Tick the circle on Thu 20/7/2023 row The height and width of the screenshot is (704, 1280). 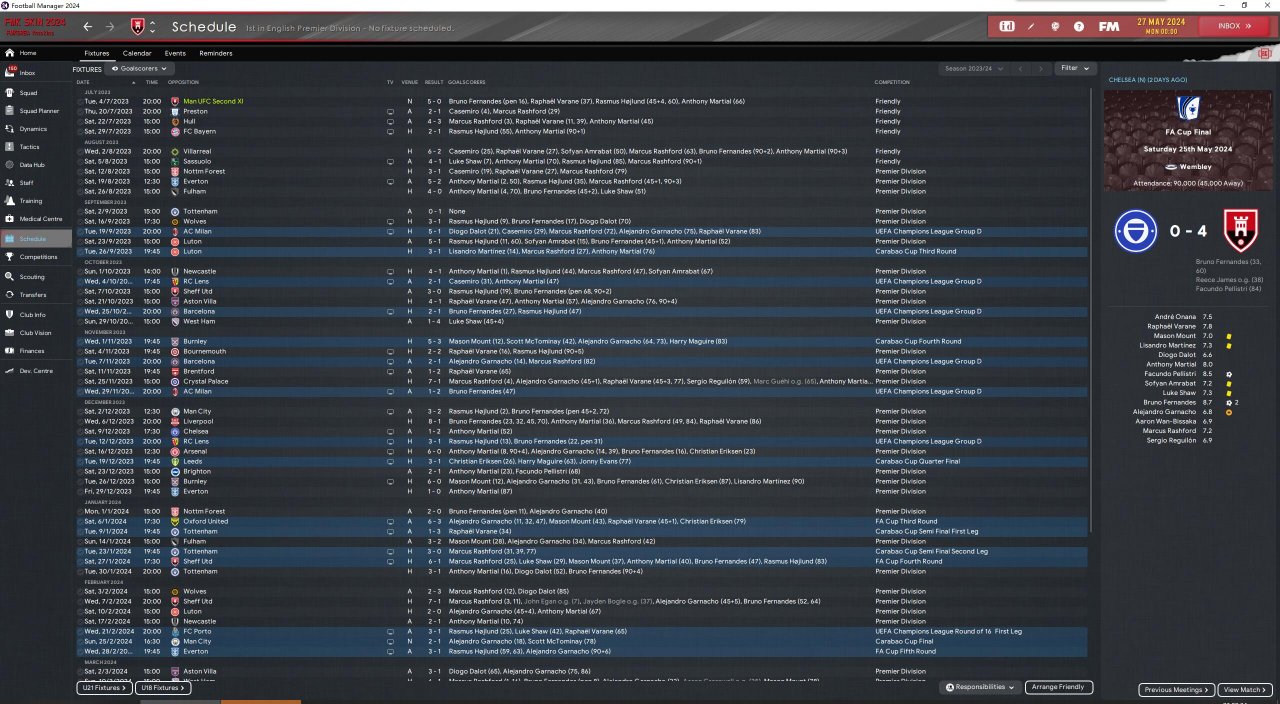(80, 111)
